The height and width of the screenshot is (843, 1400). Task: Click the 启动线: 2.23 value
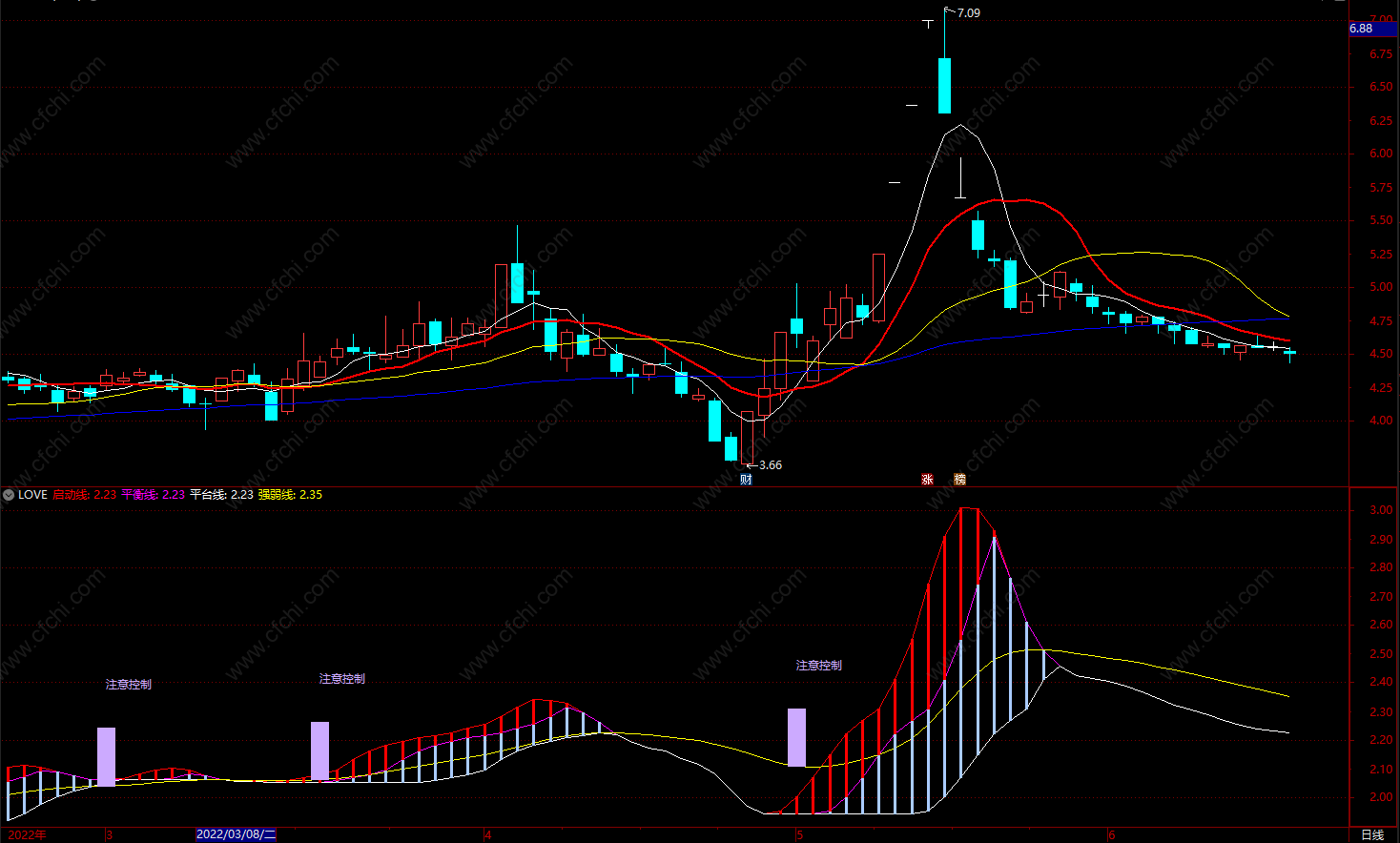pos(84,495)
